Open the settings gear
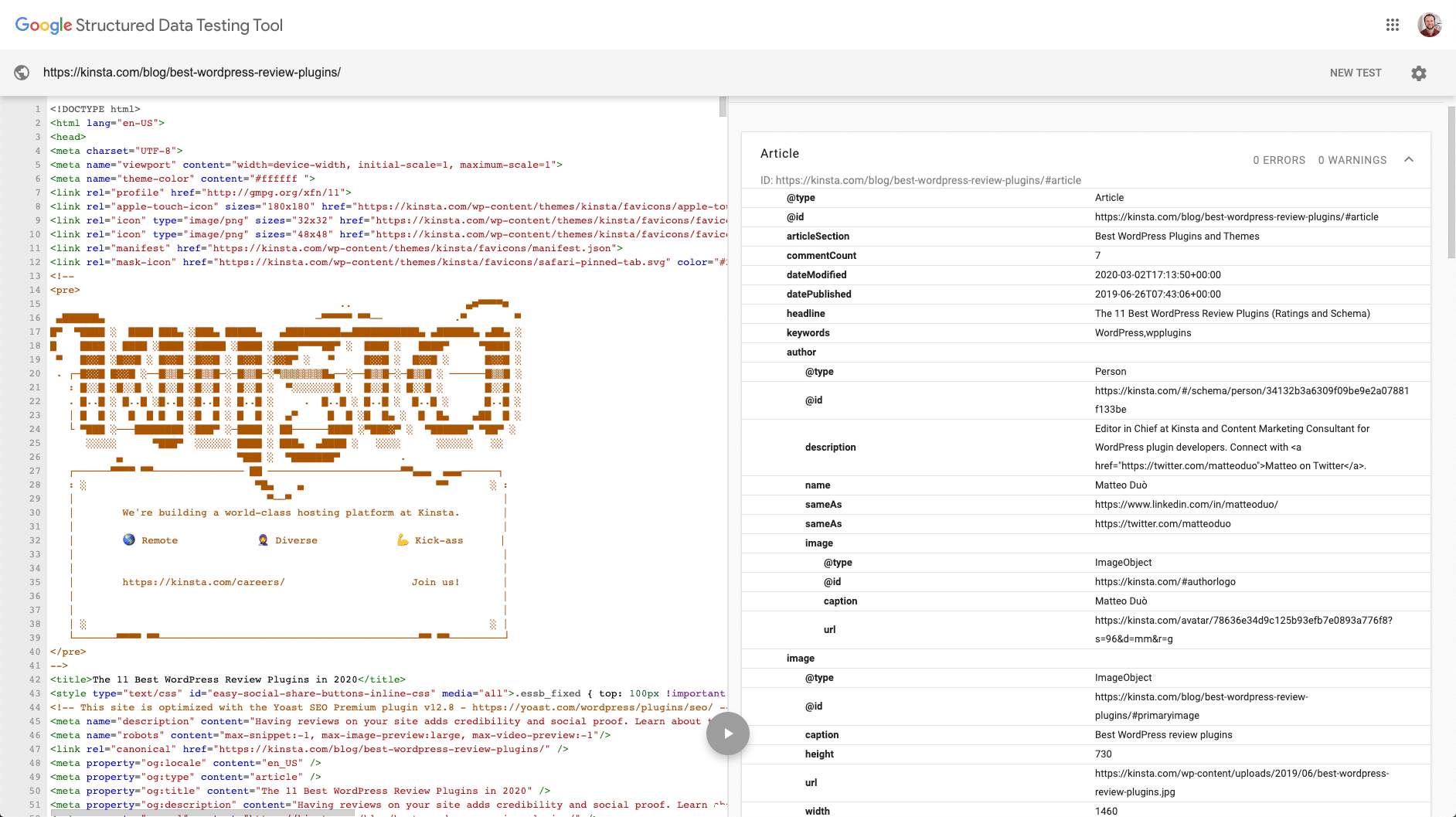The height and width of the screenshot is (817, 1456). (x=1419, y=73)
